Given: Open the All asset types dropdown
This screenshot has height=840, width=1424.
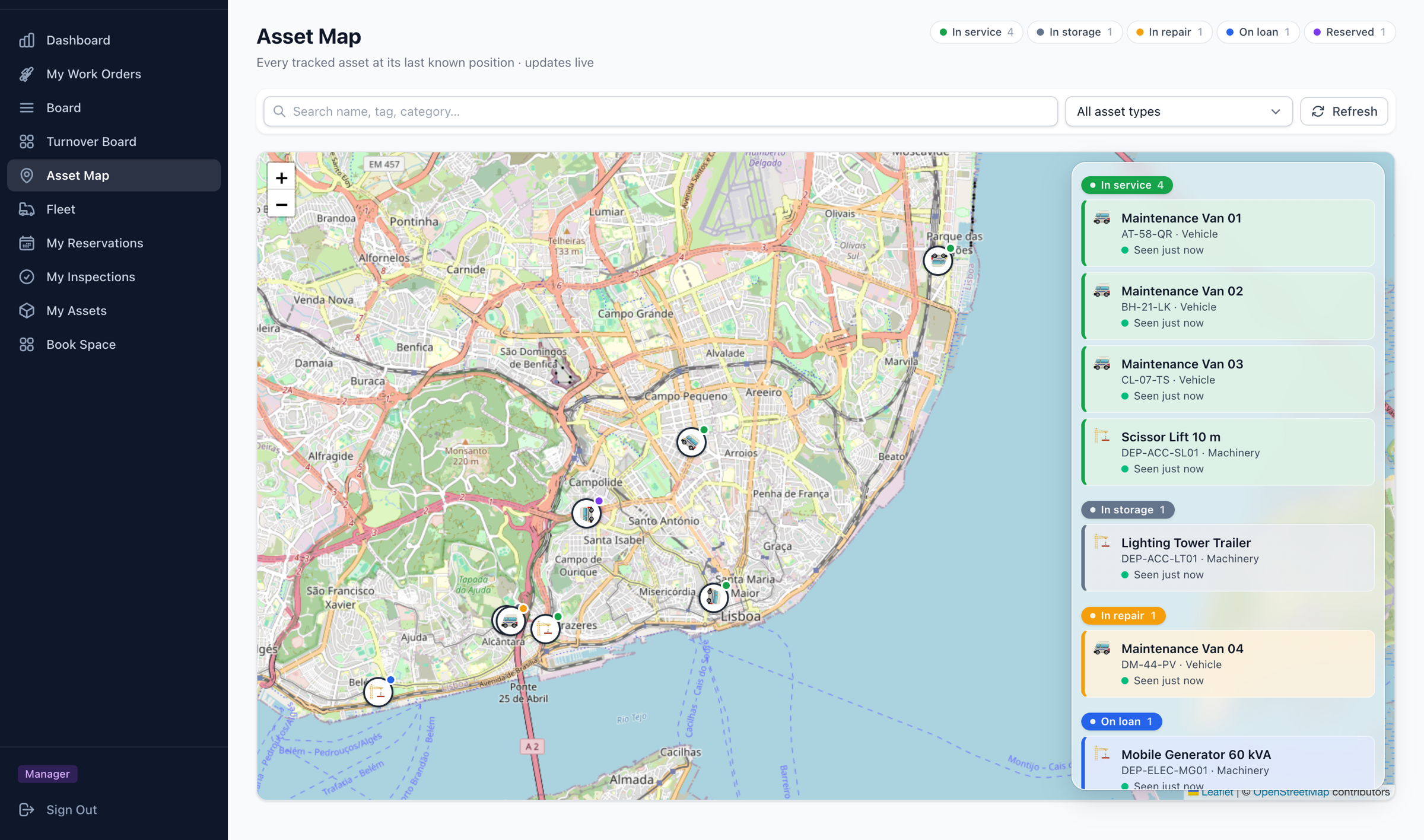Looking at the screenshot, I should tap(1178, 112).
